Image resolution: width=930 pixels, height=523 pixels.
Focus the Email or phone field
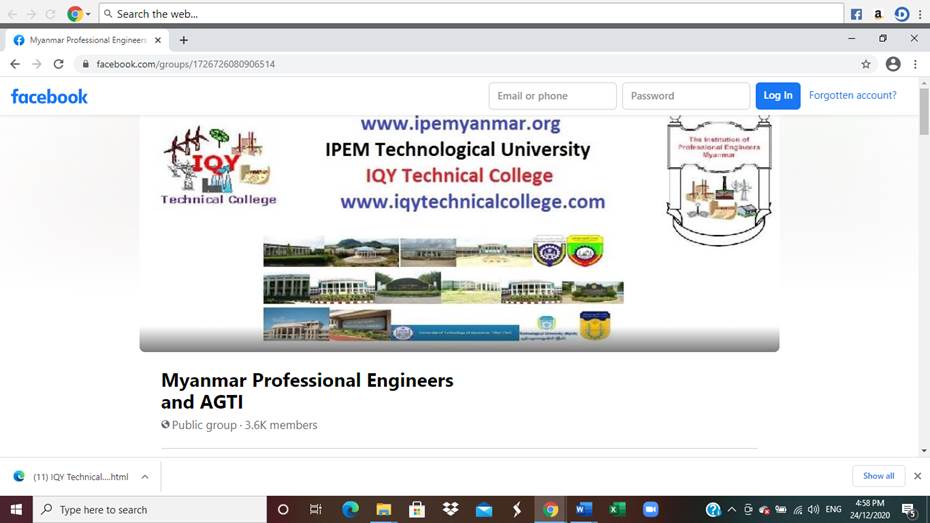(x=552, y=96)
